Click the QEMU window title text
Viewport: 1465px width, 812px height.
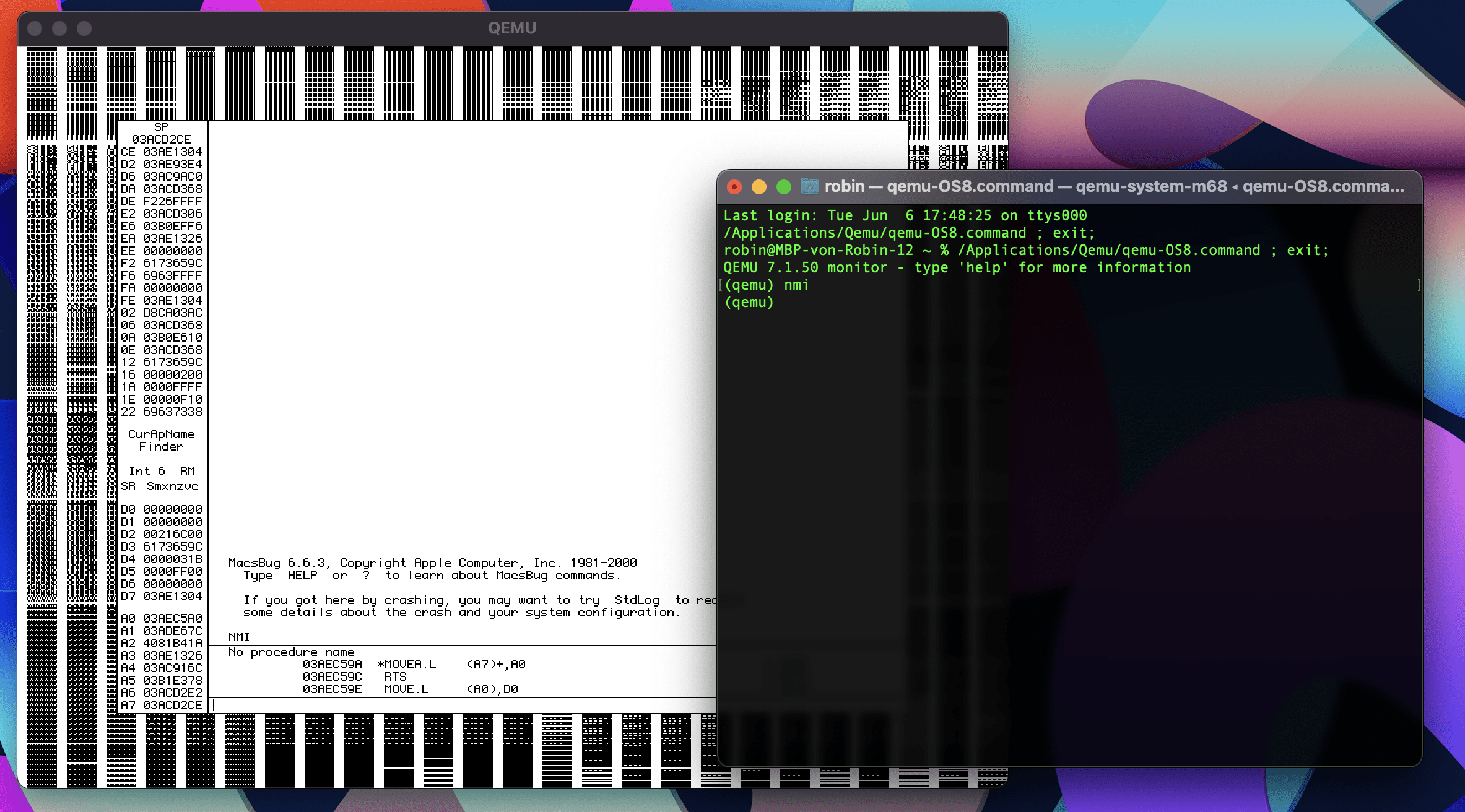[x=512, y=28]
